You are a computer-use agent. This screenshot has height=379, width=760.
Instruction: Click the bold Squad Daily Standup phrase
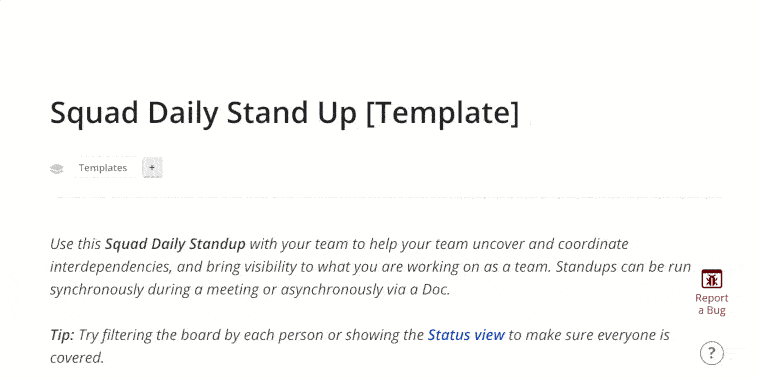[x=175, y=244]
